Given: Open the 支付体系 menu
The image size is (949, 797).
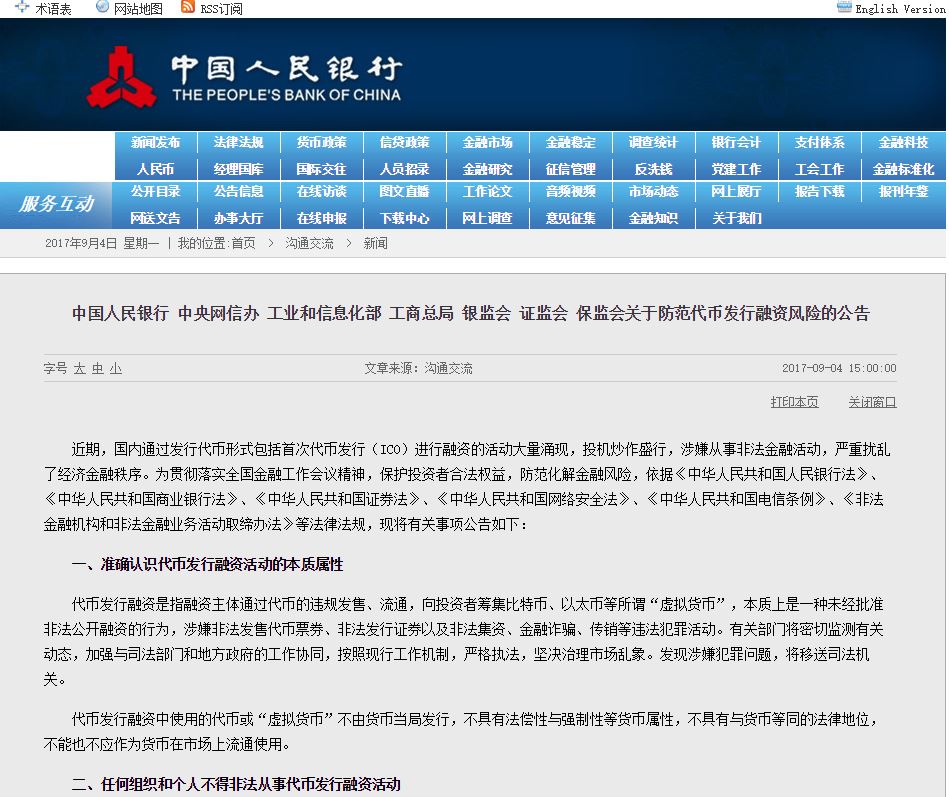Looking at the screenshot, I should tap(819, 142).
